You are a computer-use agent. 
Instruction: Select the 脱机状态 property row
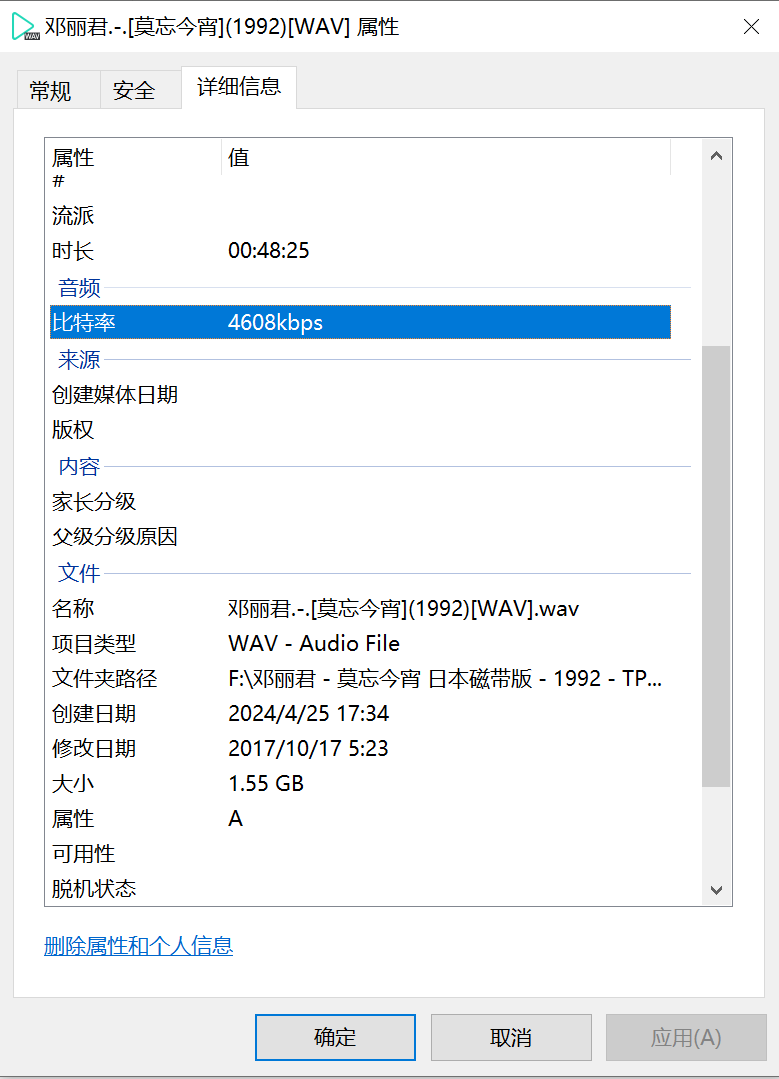pos(360,889)
